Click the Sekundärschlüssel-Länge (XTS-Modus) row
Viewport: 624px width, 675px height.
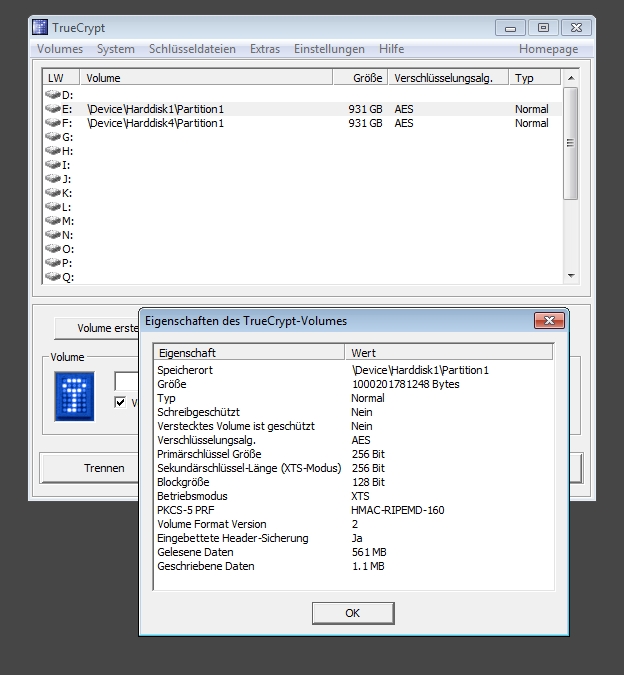click(354, 468)
